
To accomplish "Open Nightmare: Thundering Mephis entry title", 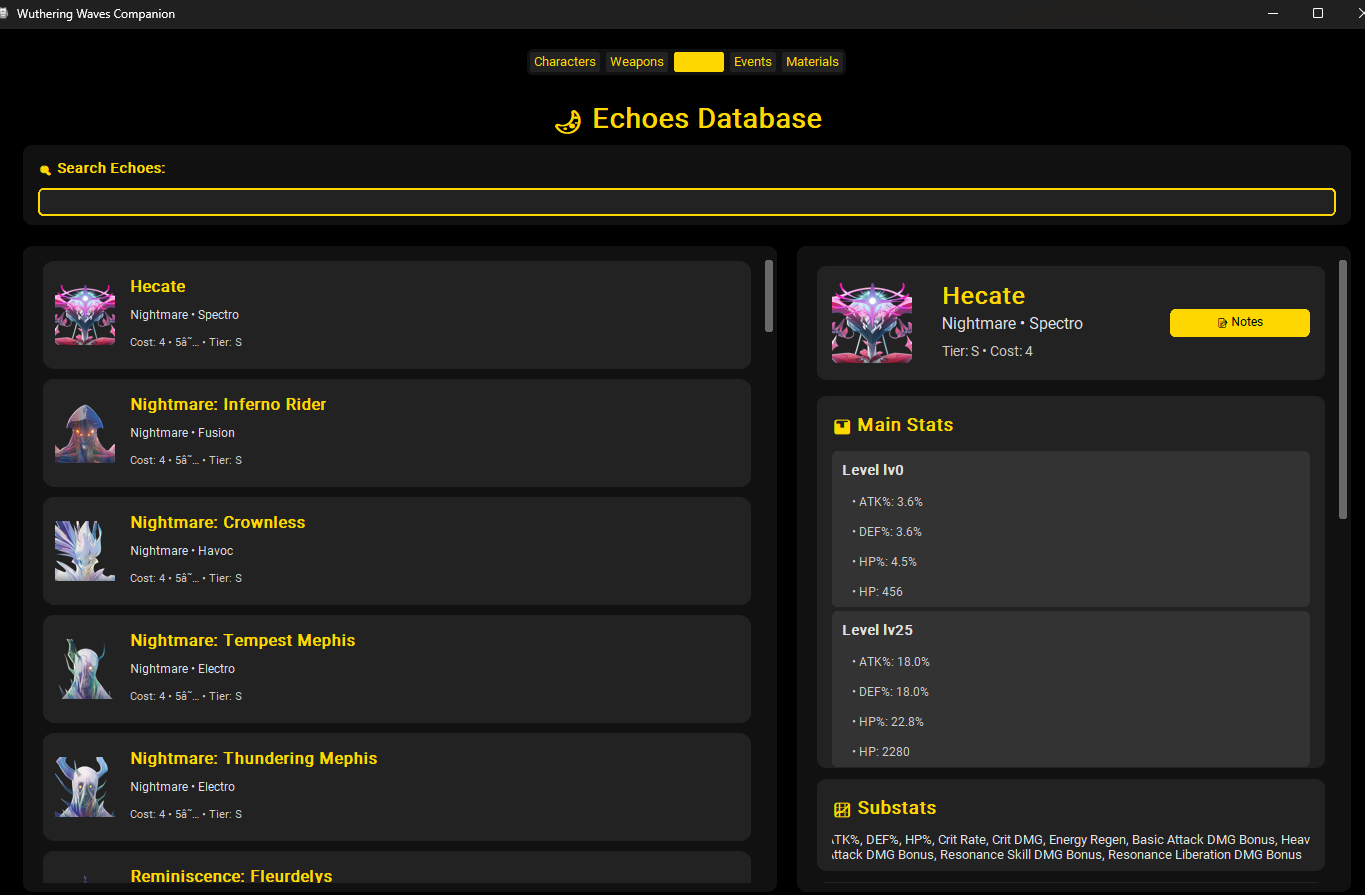I will (254, 759).
